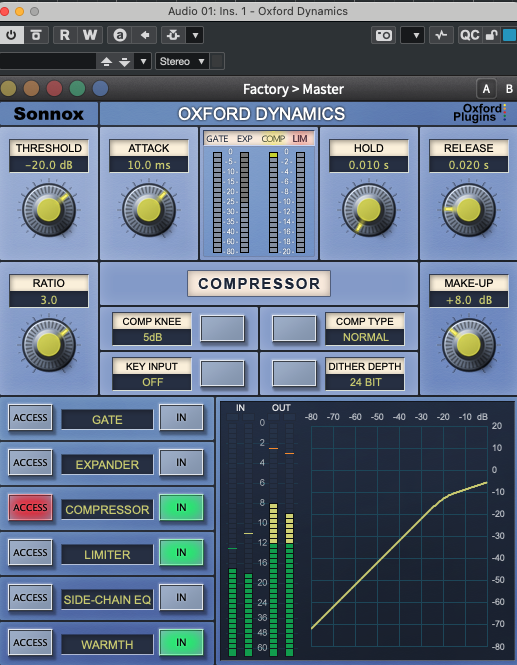The width and height of the screenshot is (517, 665).
Task: Click the Compressor ACCESS button
Action: (30, 508)
